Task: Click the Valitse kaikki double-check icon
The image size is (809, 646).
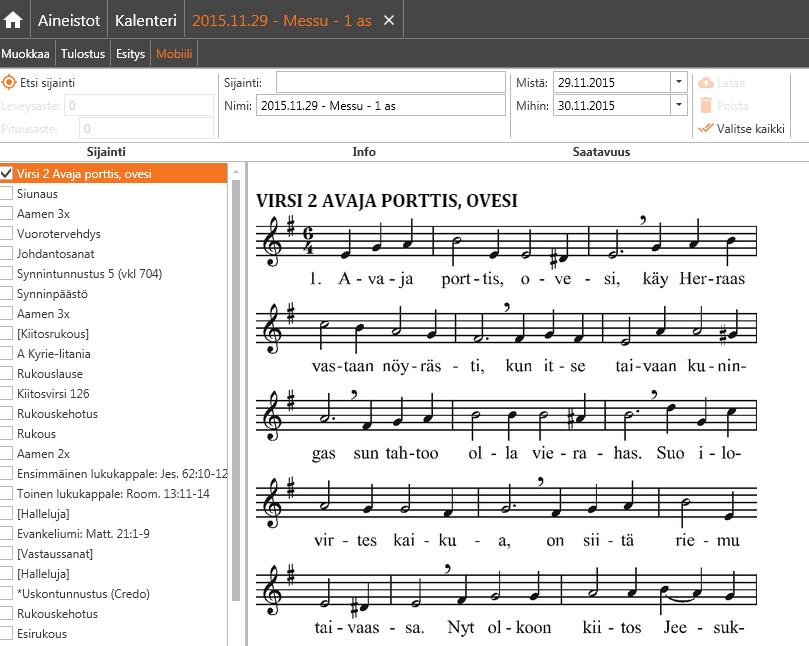Action: click(x=705, y=128)
